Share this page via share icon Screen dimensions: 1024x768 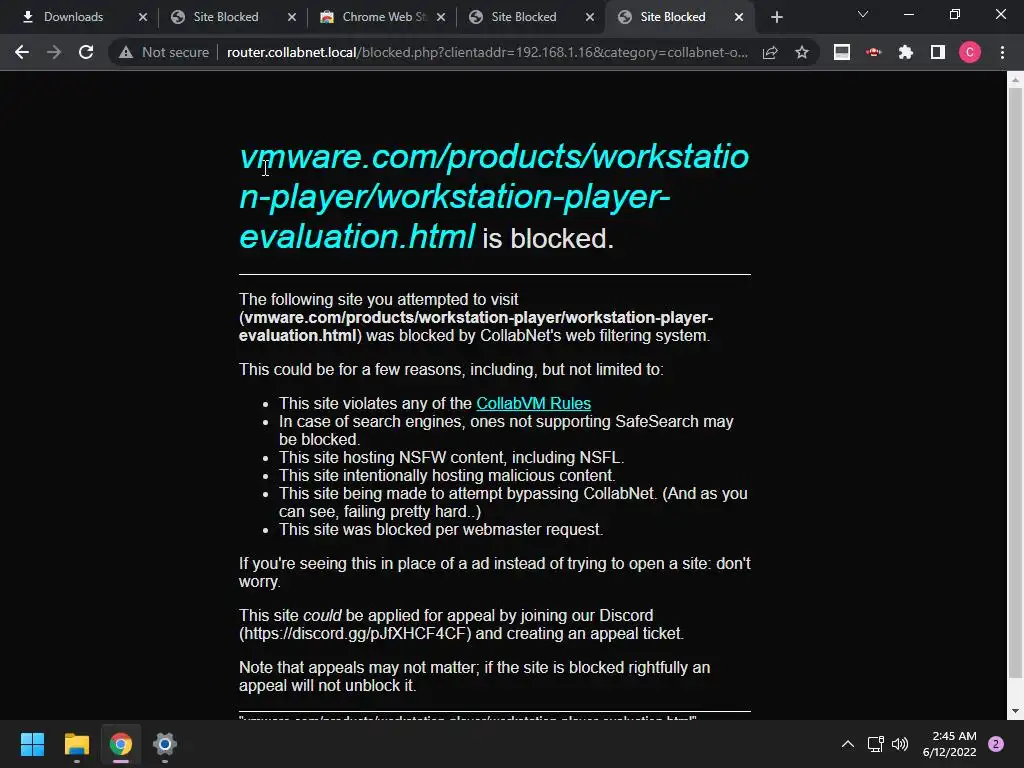click(770, 52)
